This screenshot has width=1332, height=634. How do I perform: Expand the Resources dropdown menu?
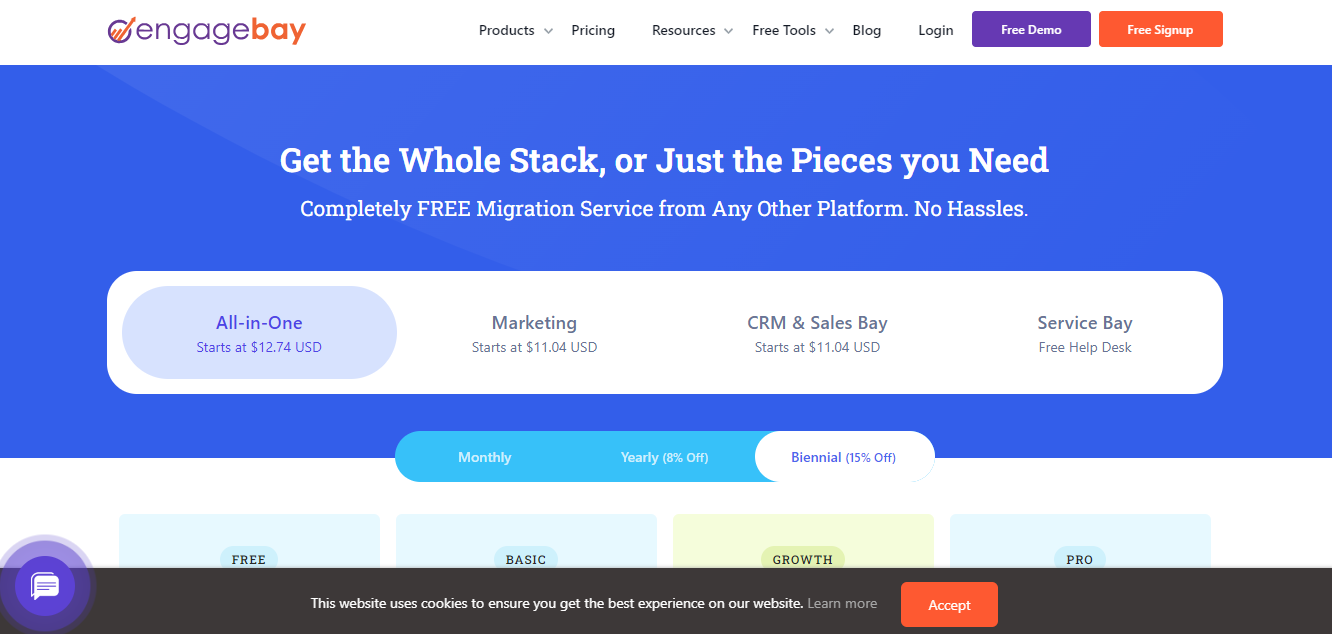point(692,30)
